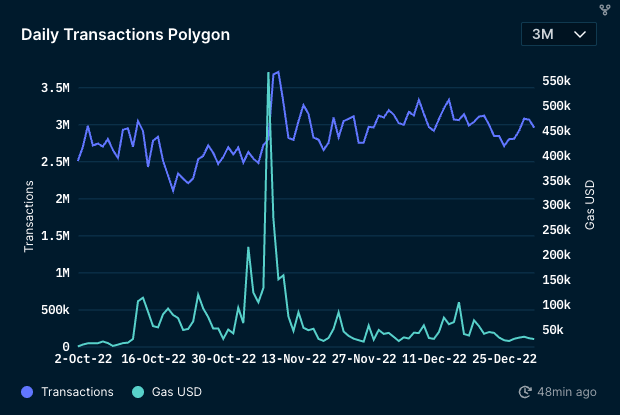The image size is (620, 415).
Task: Click the 3.5M left axis tick label
Action: 55,88
